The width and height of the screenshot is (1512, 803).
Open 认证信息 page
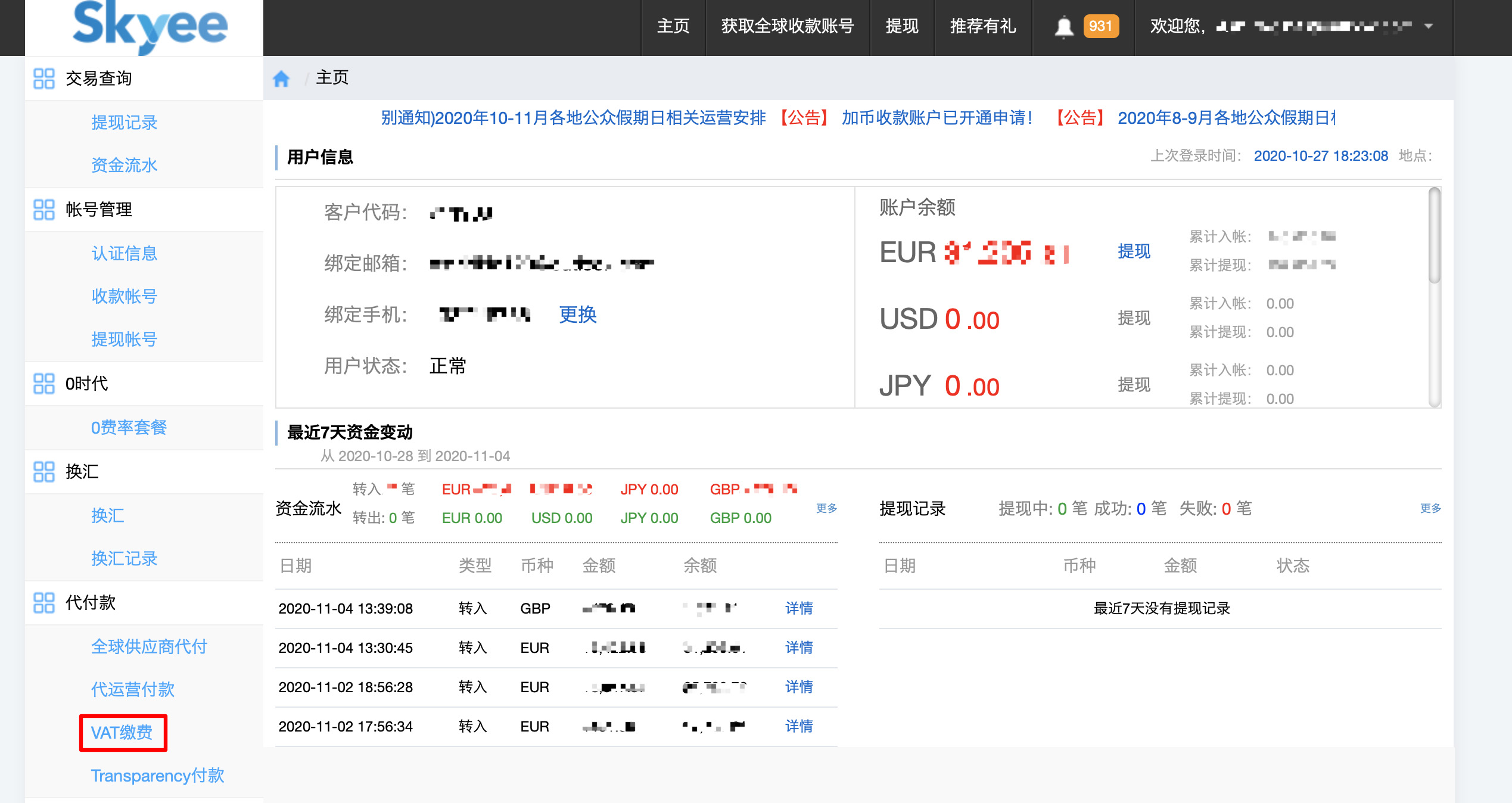coord(124,254)
